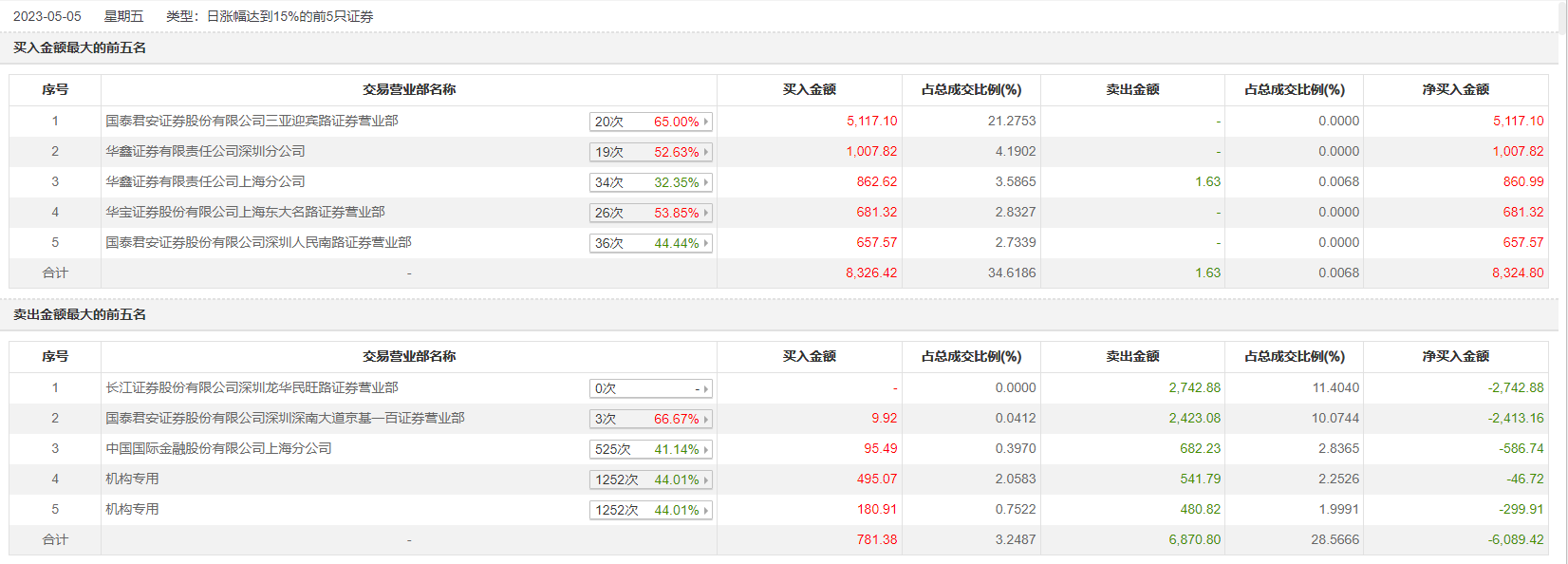Click 净买入金额 header in top buy table

click(1455, 89)
